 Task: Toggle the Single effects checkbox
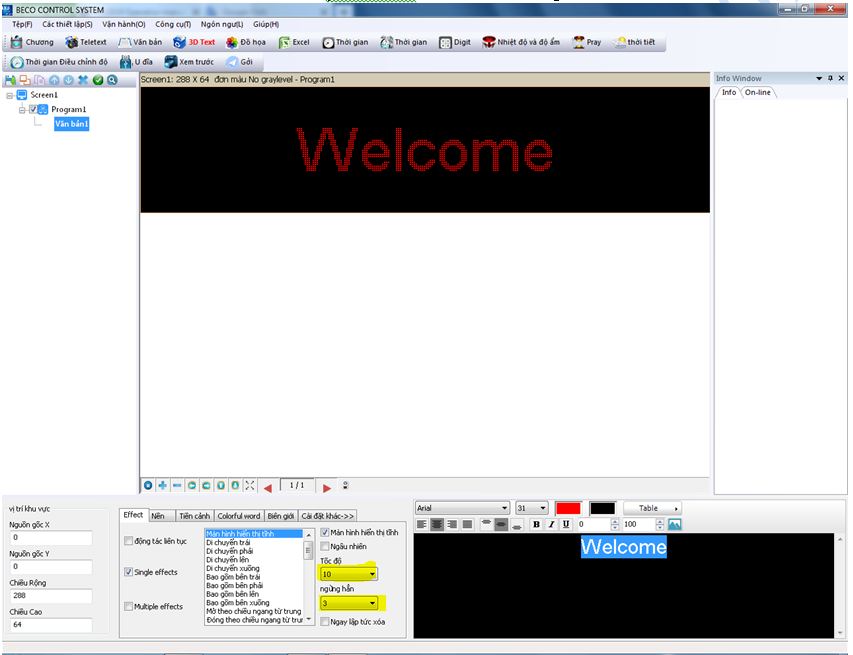128,572
